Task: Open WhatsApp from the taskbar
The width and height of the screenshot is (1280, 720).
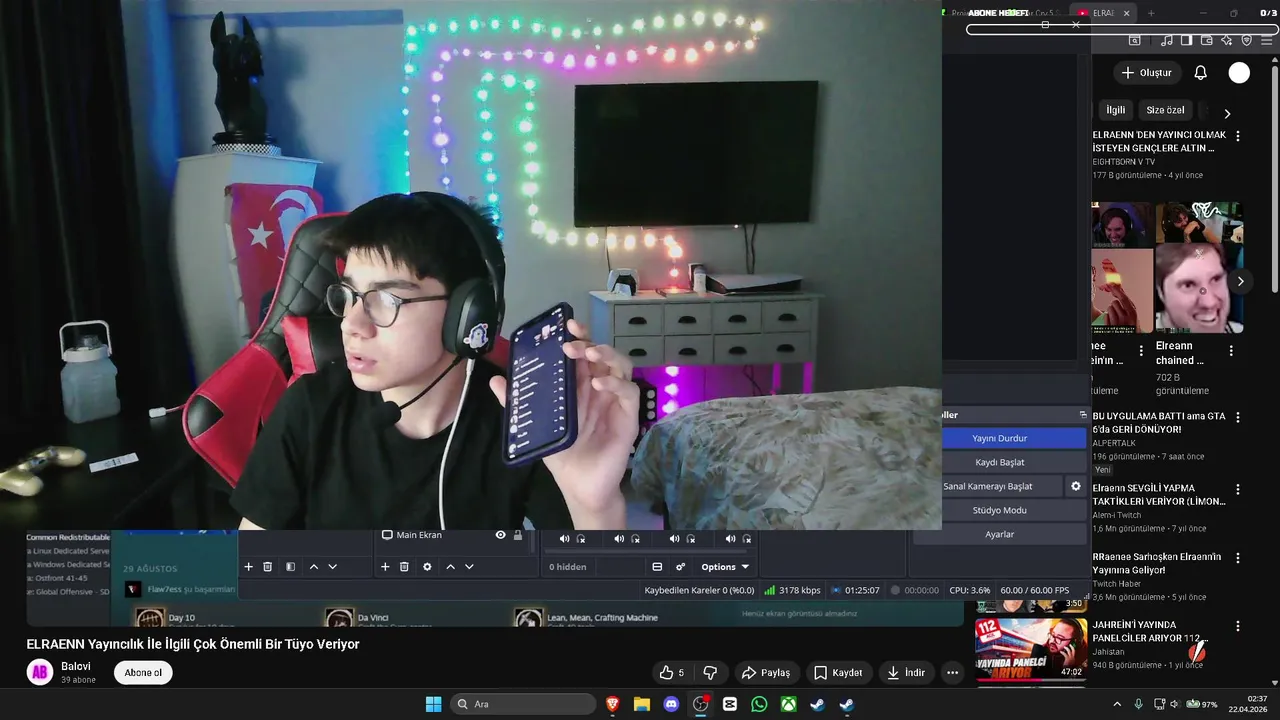Action: point(759,704)
